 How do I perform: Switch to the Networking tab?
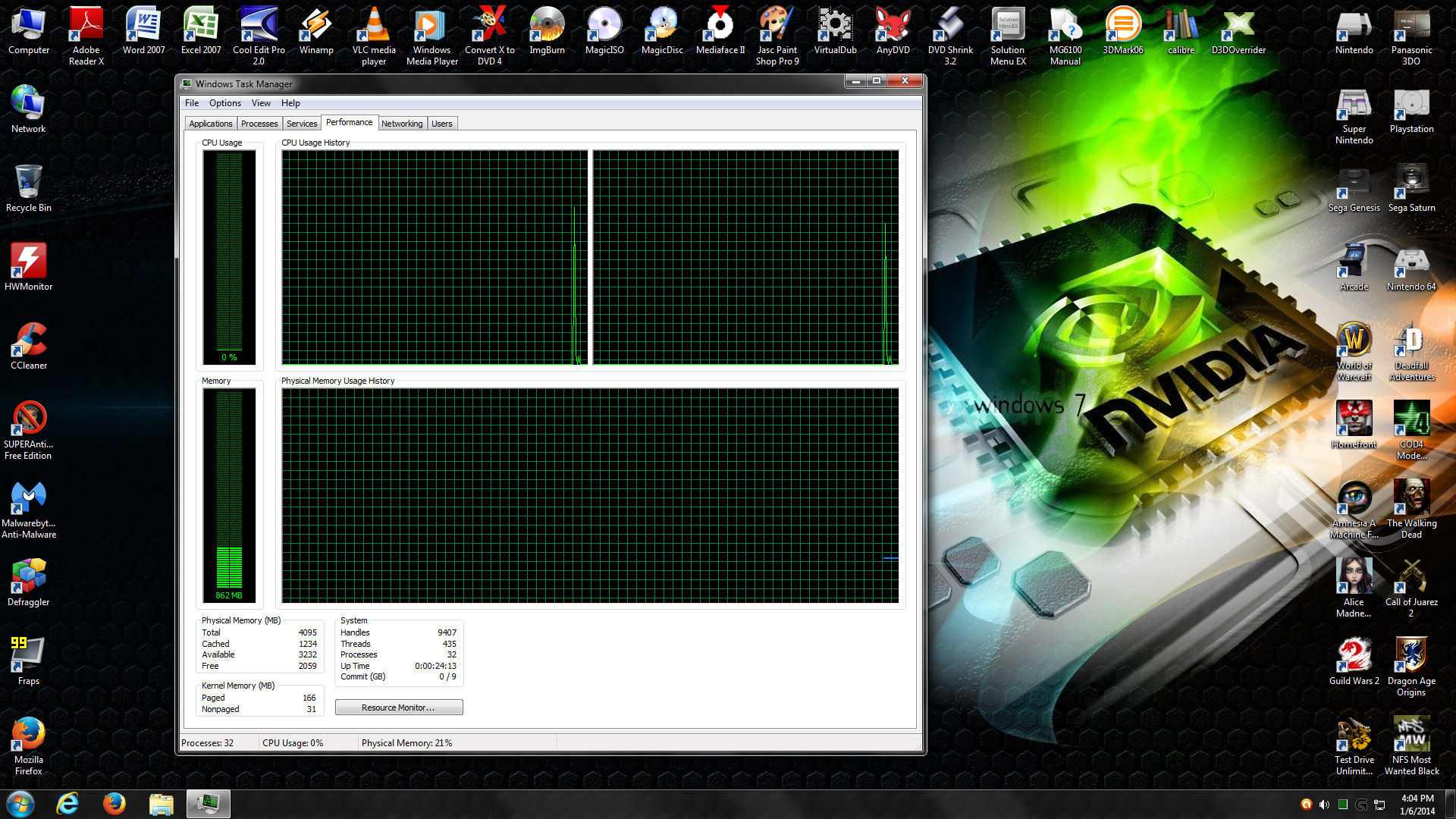tap(402, 124)
